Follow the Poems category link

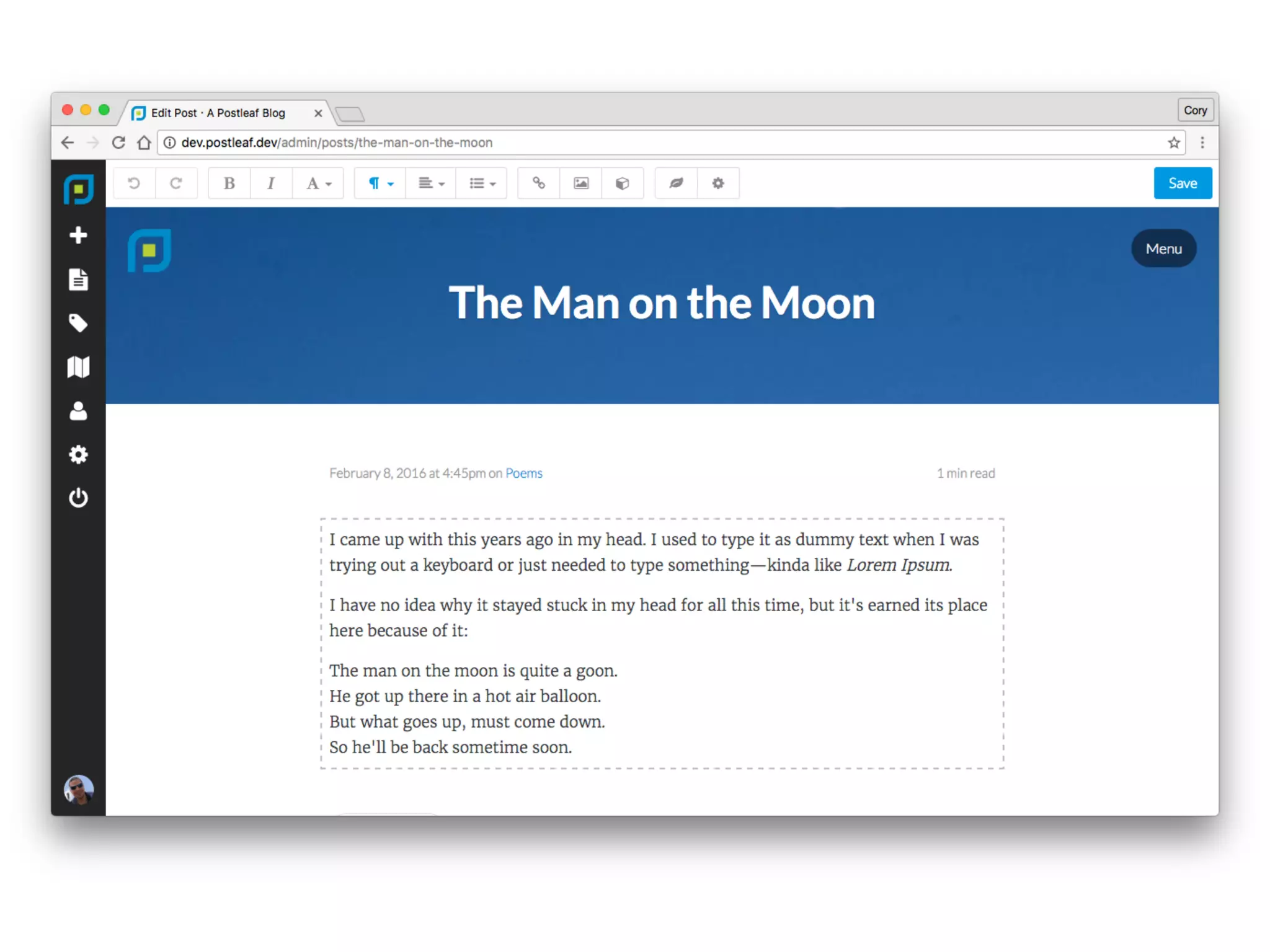point(523,474)
